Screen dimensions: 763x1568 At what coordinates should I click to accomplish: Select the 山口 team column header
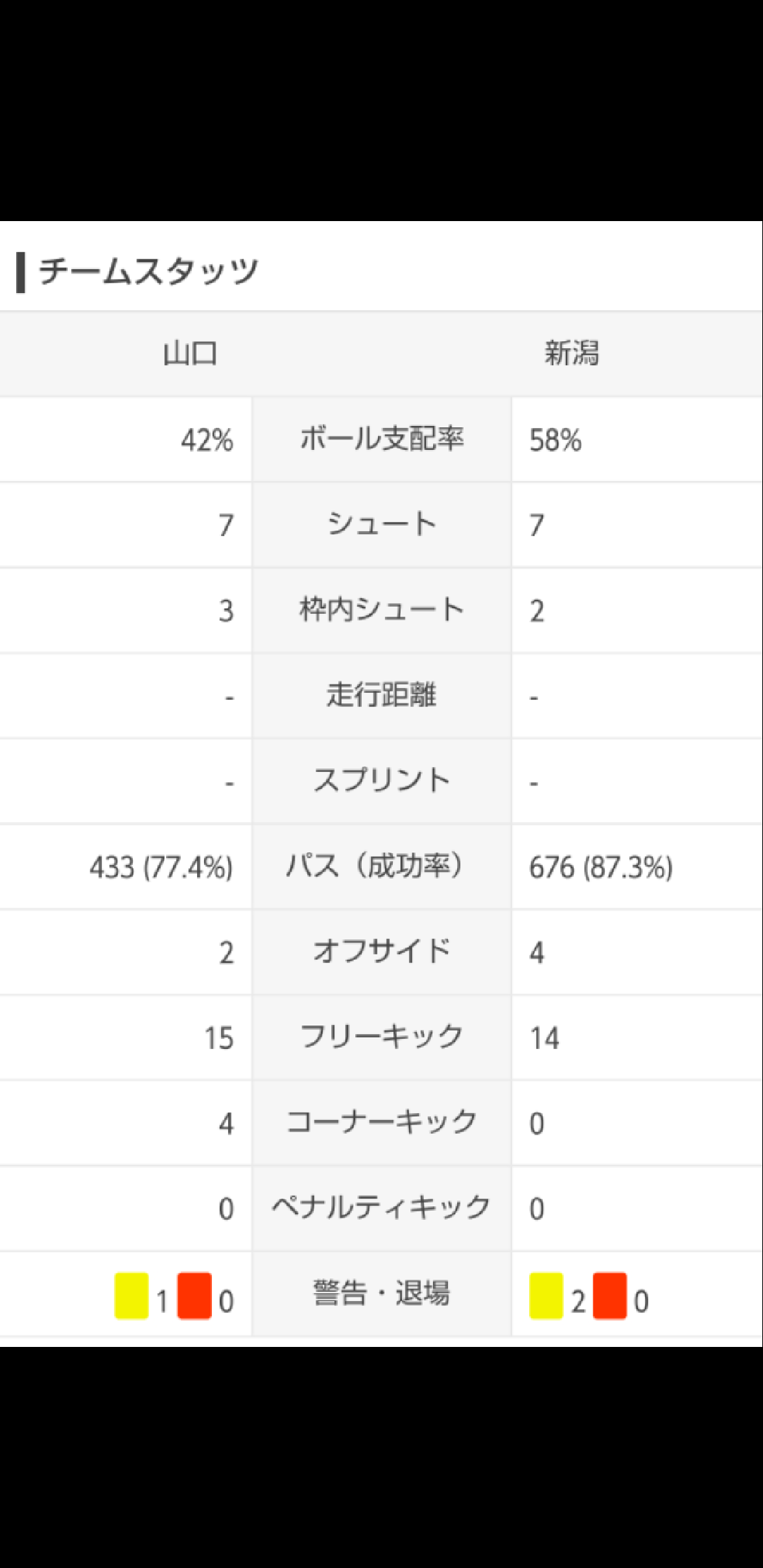point(190,353)
